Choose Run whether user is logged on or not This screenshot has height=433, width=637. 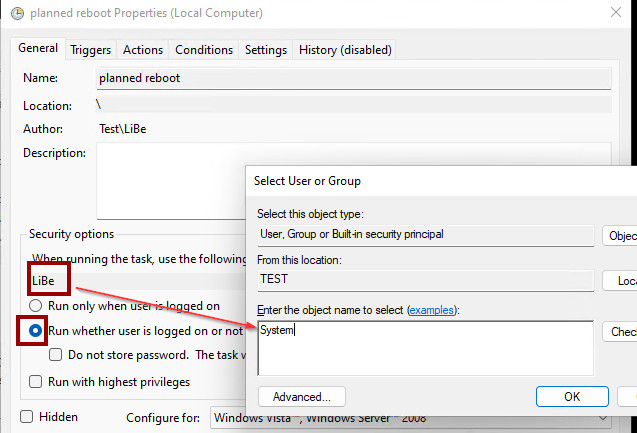tap(37, 330)
